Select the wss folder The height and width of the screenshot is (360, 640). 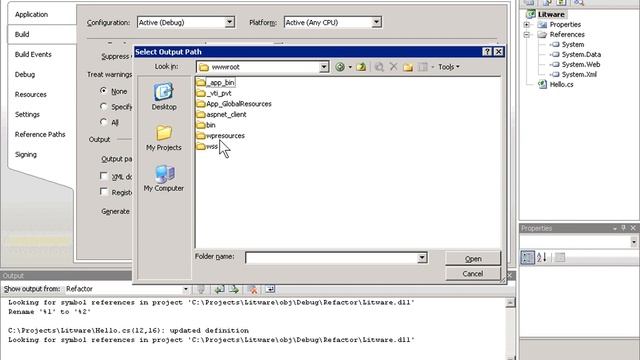207,146
